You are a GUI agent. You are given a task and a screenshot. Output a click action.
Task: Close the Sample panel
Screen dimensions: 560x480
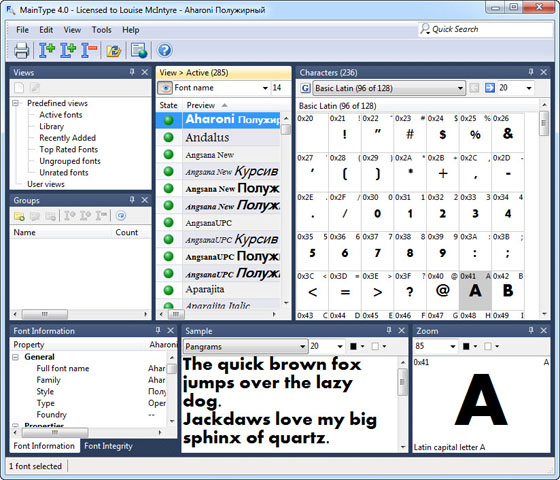coord(401,330)
